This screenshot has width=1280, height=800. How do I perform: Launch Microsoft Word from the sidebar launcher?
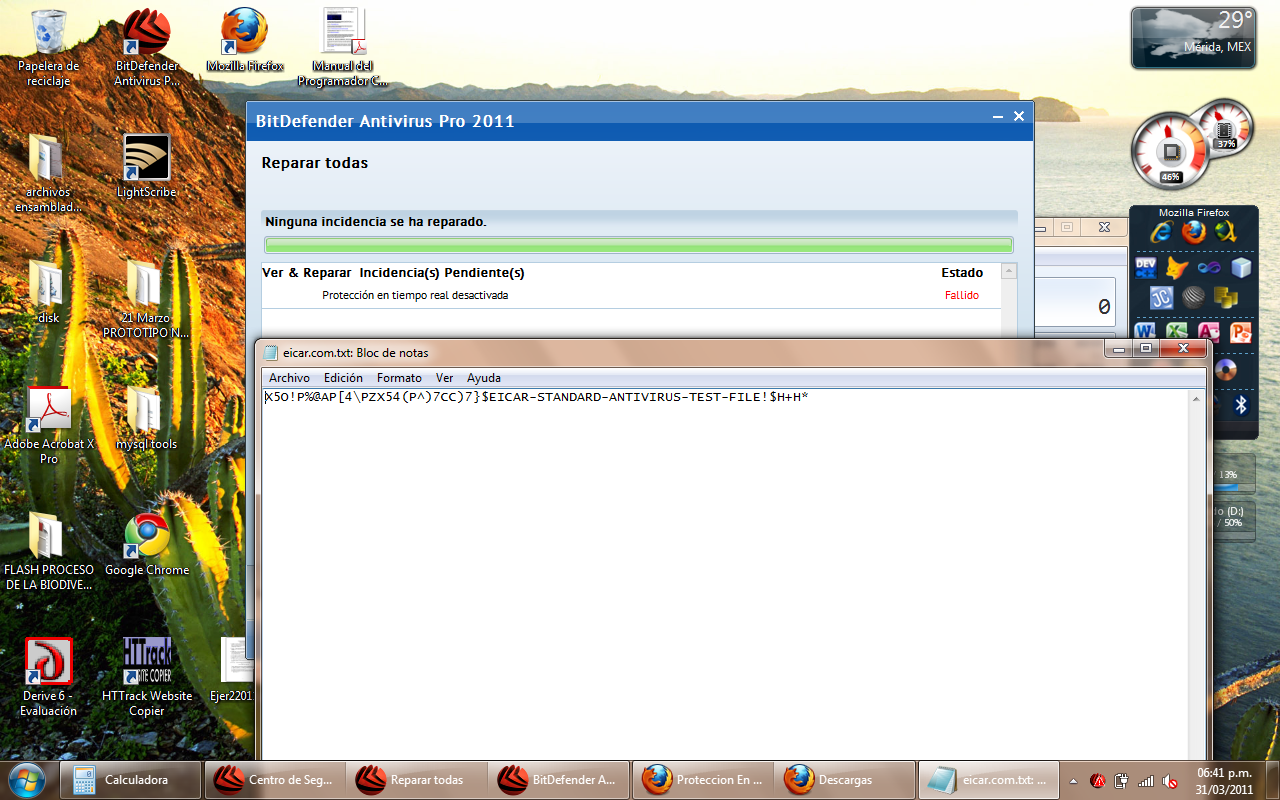pos(1146,331)
